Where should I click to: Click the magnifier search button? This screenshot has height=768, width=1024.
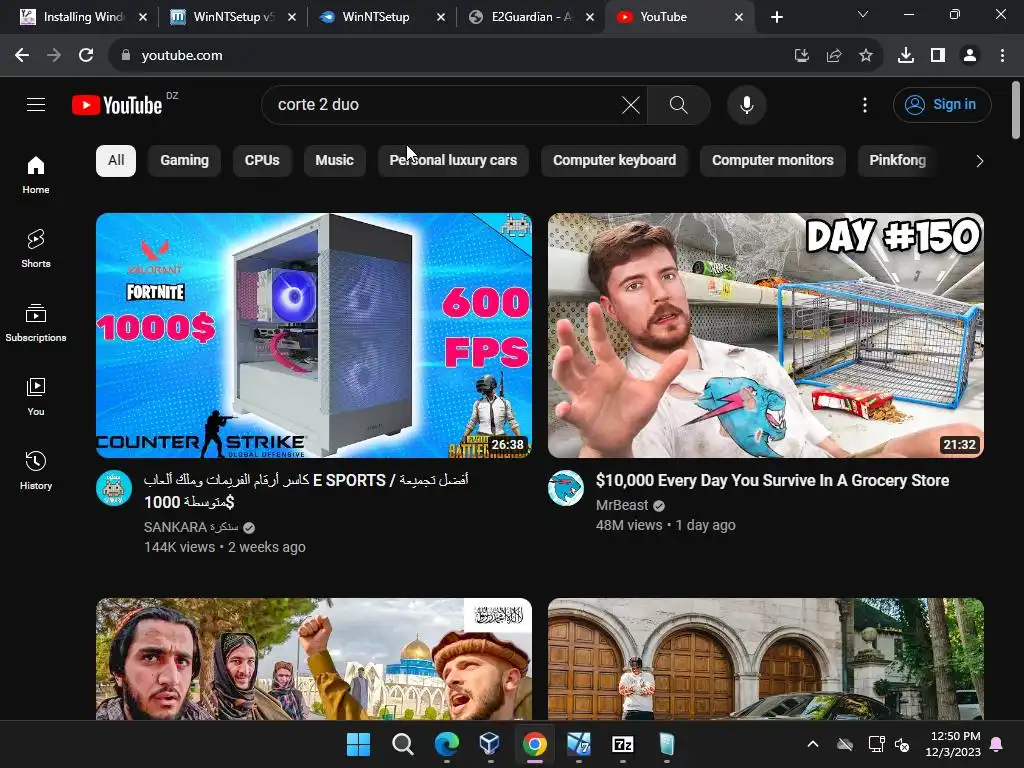[x=679, y=104]
